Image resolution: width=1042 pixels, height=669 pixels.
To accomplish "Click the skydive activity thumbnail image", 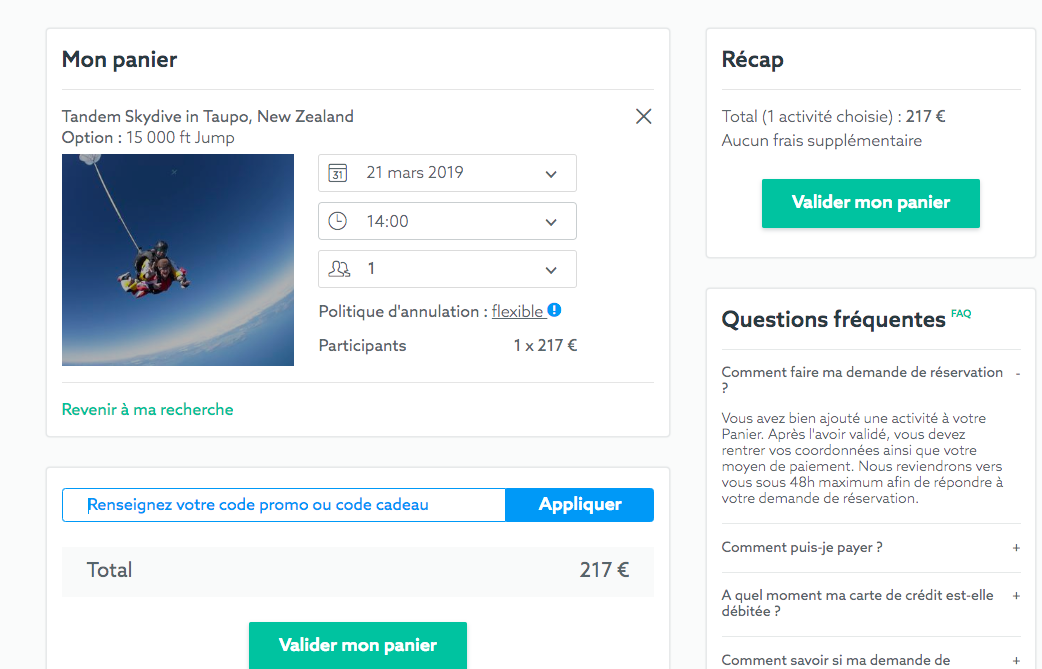I will pos(178,260).
